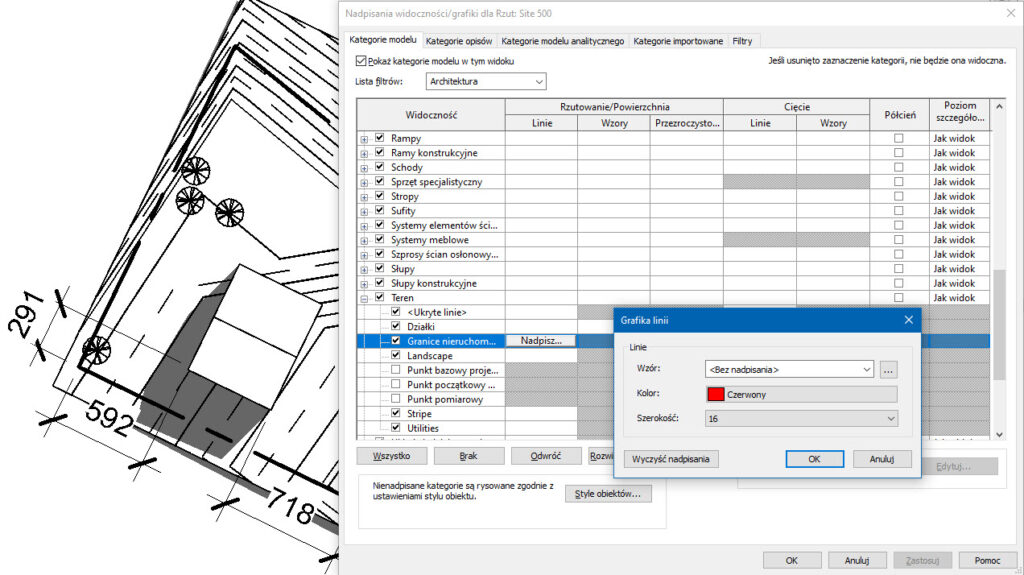The image size is (1024, 575).
Task: Click the red Czerwony color swatch
Action: tap(715, 394)
